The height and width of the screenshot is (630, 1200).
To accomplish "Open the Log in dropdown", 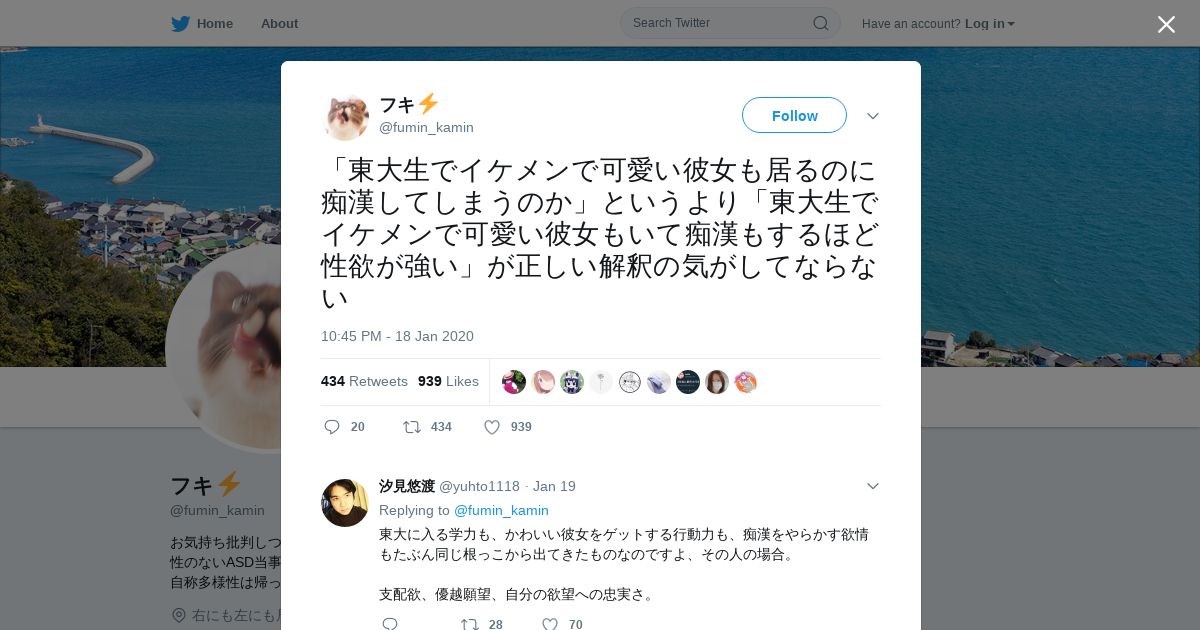I will click(x=990, y=24).
